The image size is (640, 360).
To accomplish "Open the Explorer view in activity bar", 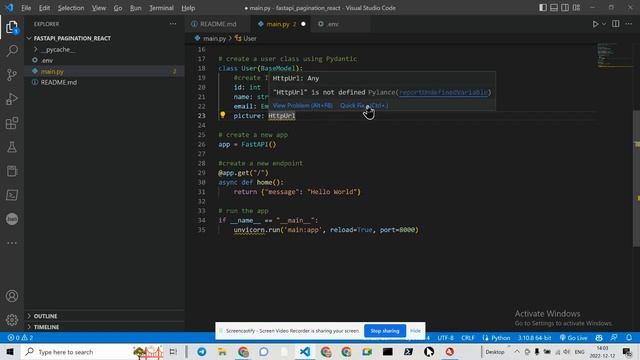I will 12,27.
